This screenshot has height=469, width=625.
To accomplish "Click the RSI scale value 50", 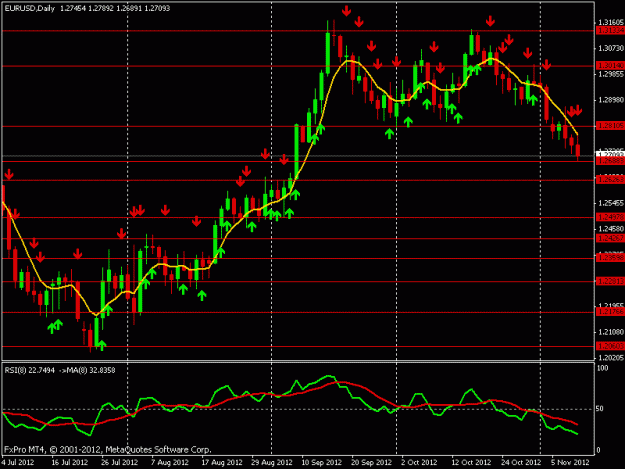I will (x=600, y=409).
